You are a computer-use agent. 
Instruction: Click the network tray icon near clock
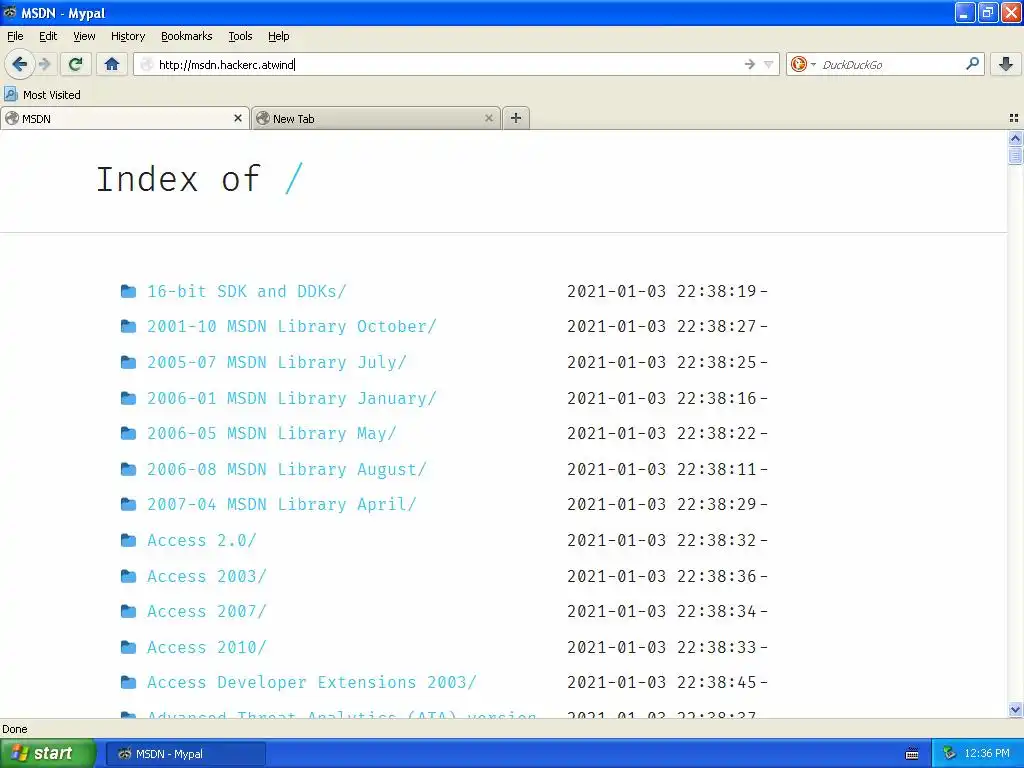[x=950, y=754]
